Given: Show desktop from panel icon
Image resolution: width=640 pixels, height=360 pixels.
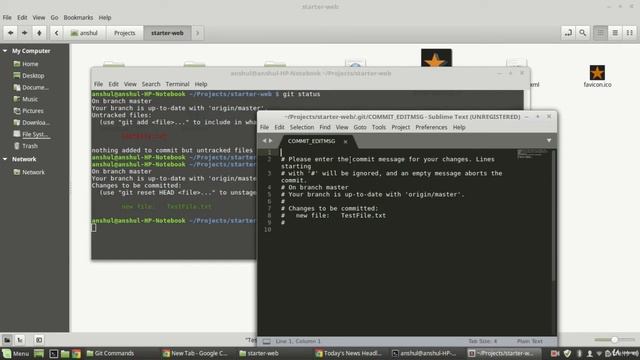Looking at the screenshot, I should pyautogui.click(x=39, y=353).
